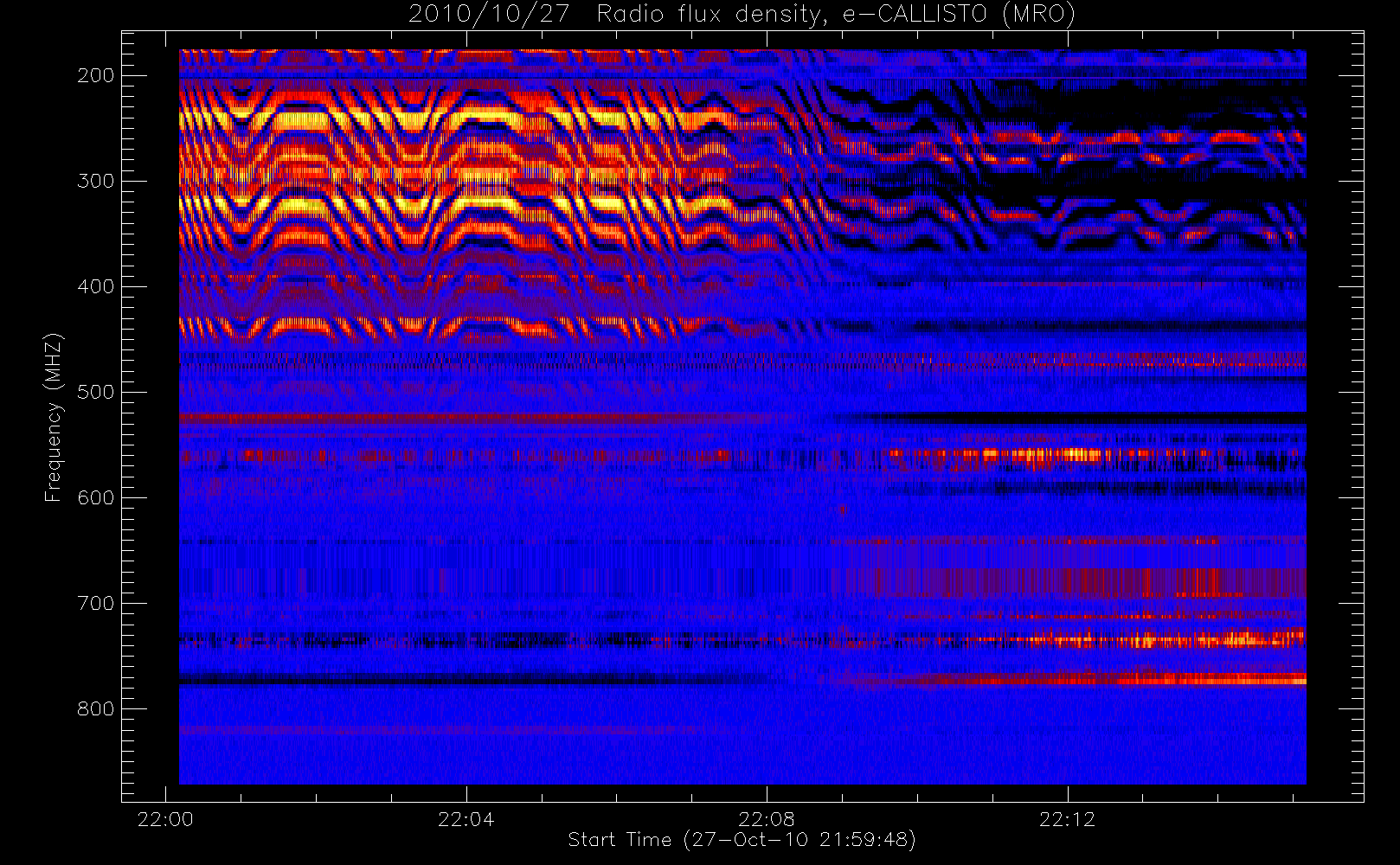
Task: Click the 600 frequency tick label
Action: point(96,497)
